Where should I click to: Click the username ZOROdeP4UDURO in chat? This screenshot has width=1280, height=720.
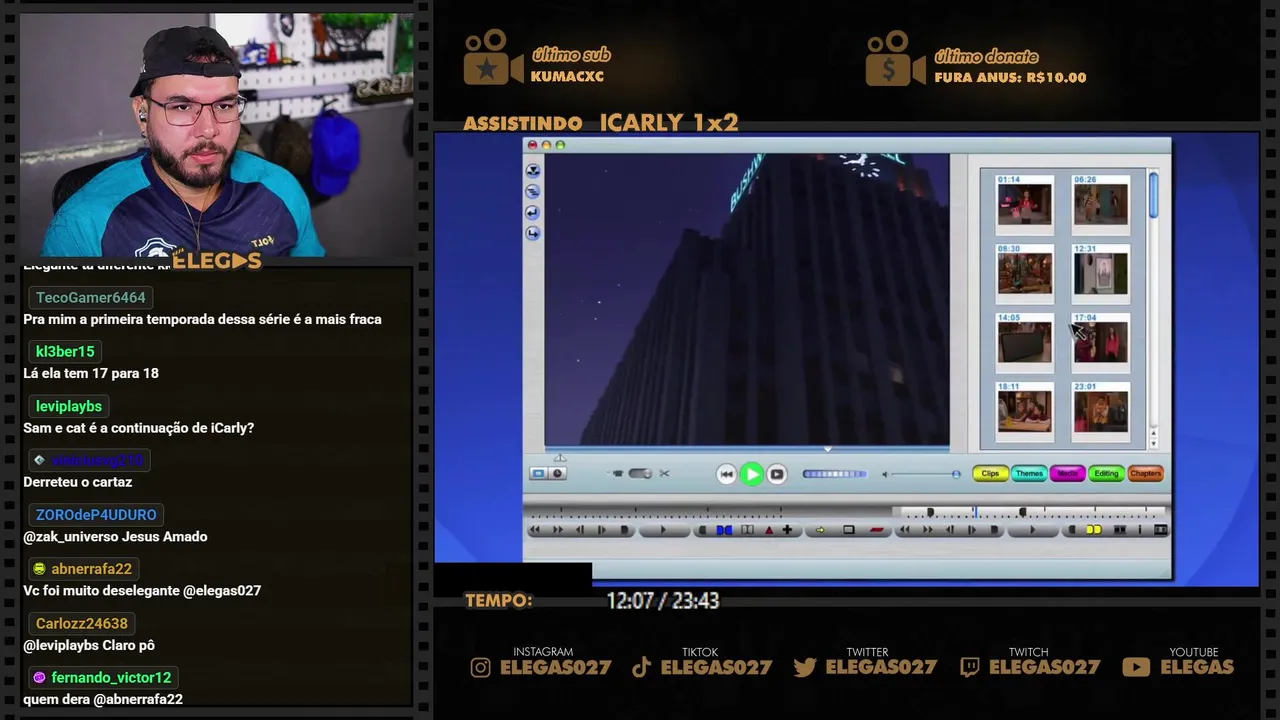[x=96, y=514]
